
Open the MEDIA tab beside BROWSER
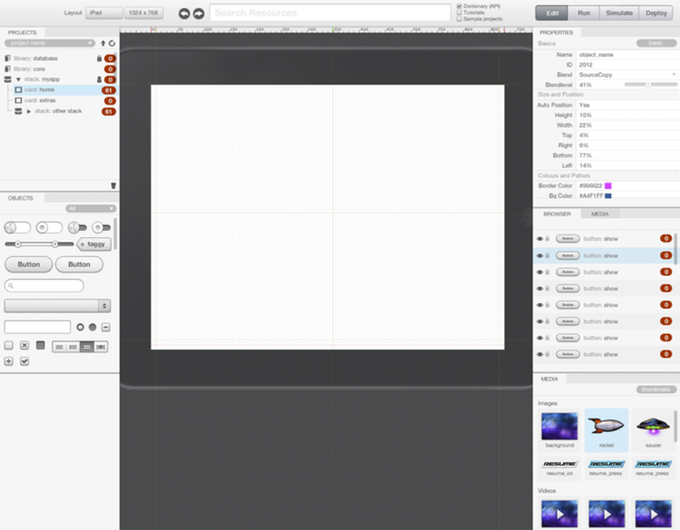[599, 214]
